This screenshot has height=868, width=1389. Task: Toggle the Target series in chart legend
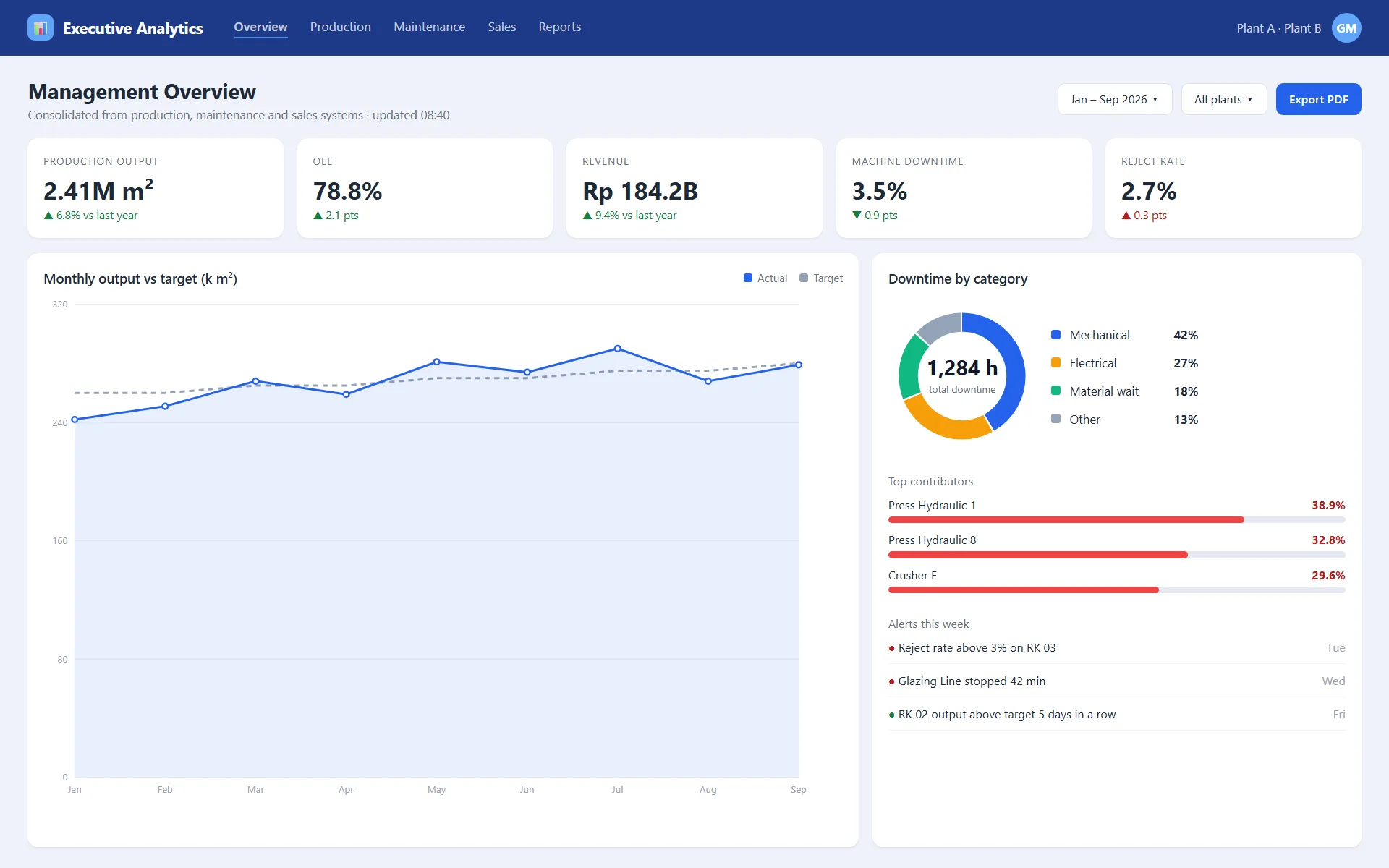821,278
